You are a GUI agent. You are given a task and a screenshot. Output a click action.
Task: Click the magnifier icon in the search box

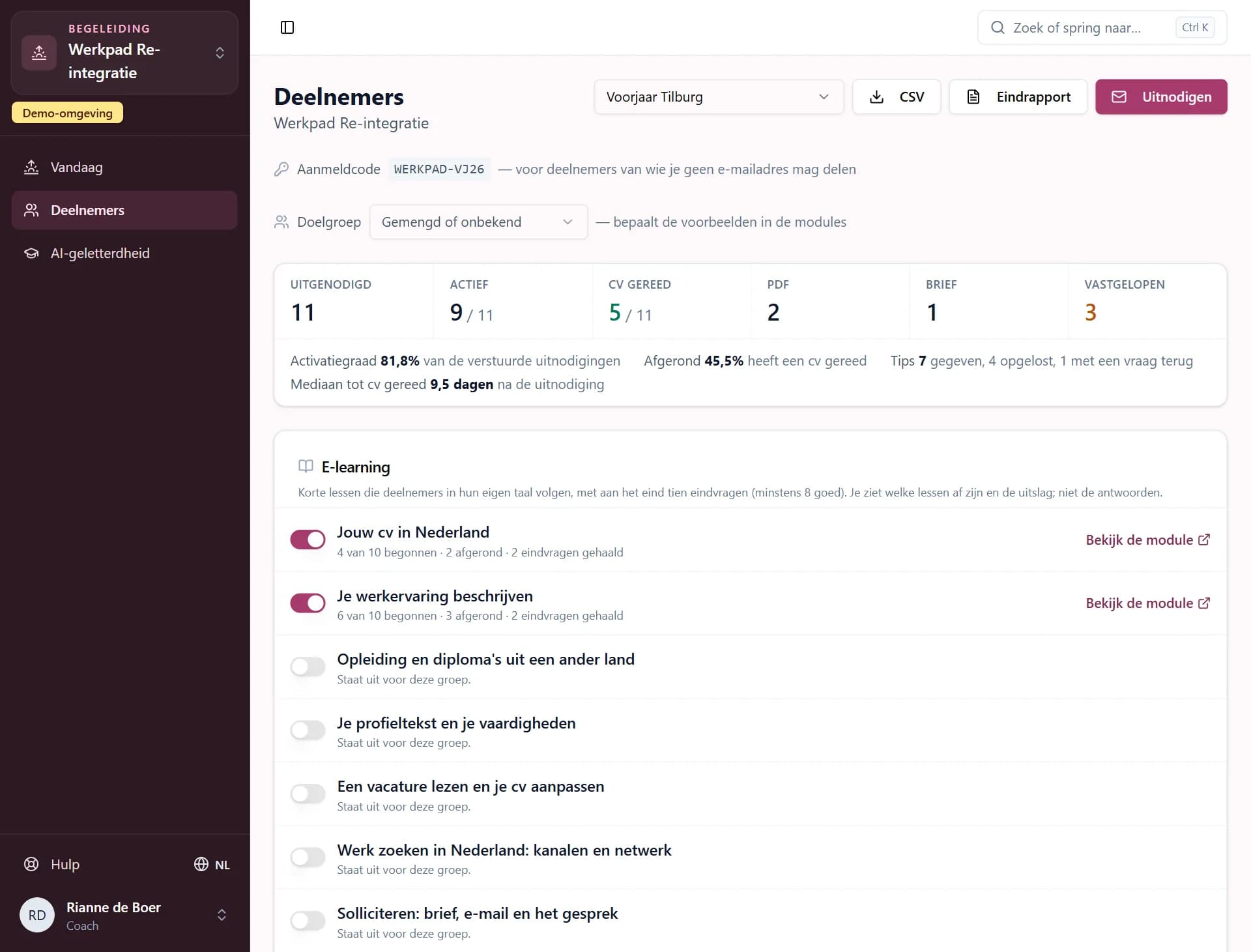coord(998,27)
